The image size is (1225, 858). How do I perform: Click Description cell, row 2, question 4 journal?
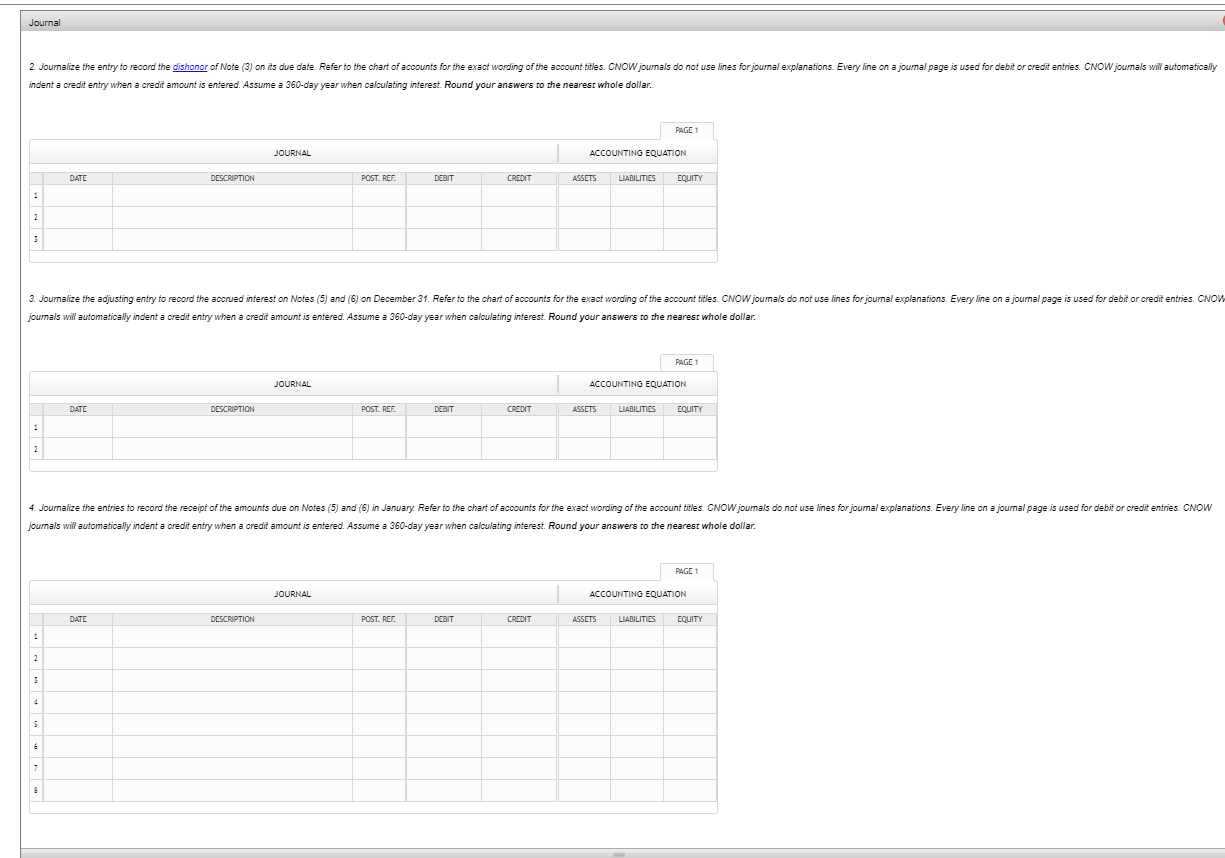pos(232,658)
